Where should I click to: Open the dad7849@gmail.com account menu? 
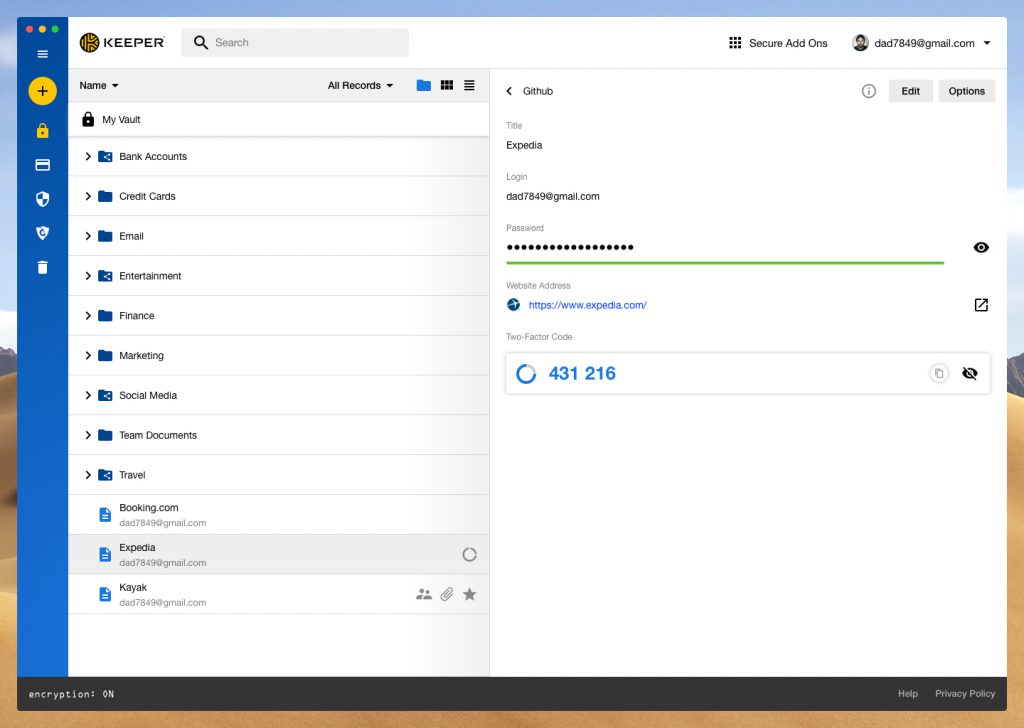pyautogui.click(x=922, y=43)
